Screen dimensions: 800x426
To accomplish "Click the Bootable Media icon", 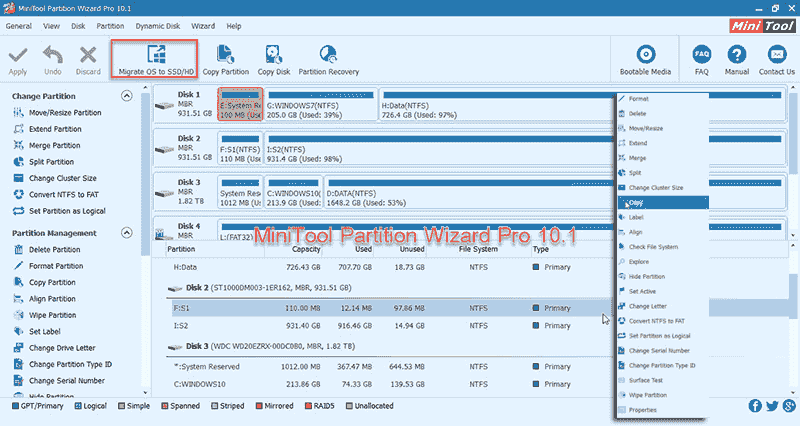I will pos(646,54).
